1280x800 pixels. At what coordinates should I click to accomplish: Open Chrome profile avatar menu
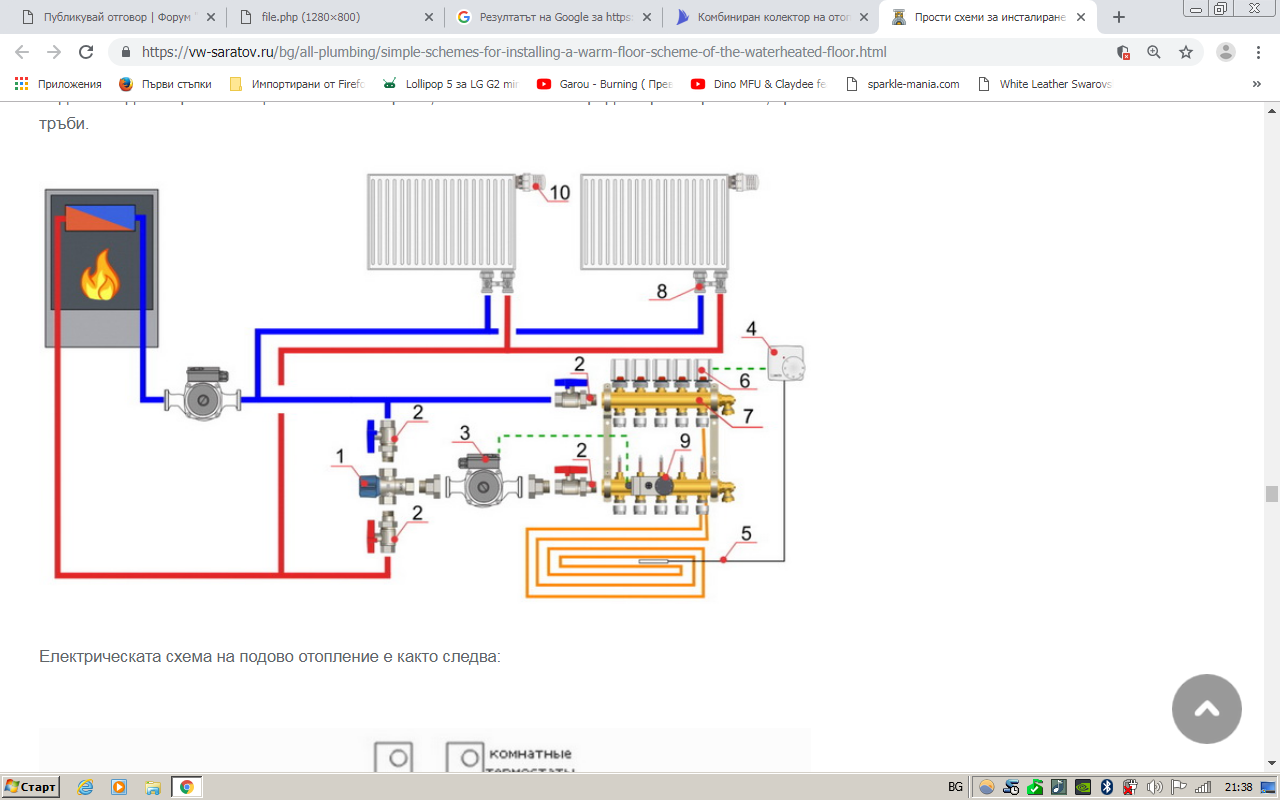coord(1225,52)
